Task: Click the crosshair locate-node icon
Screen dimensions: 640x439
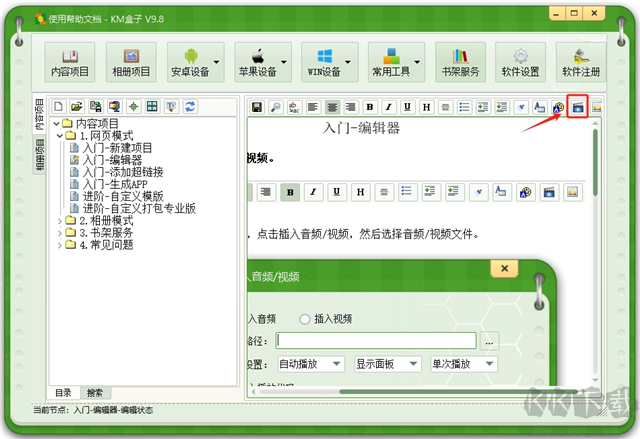Action: [x=133, y=107]
